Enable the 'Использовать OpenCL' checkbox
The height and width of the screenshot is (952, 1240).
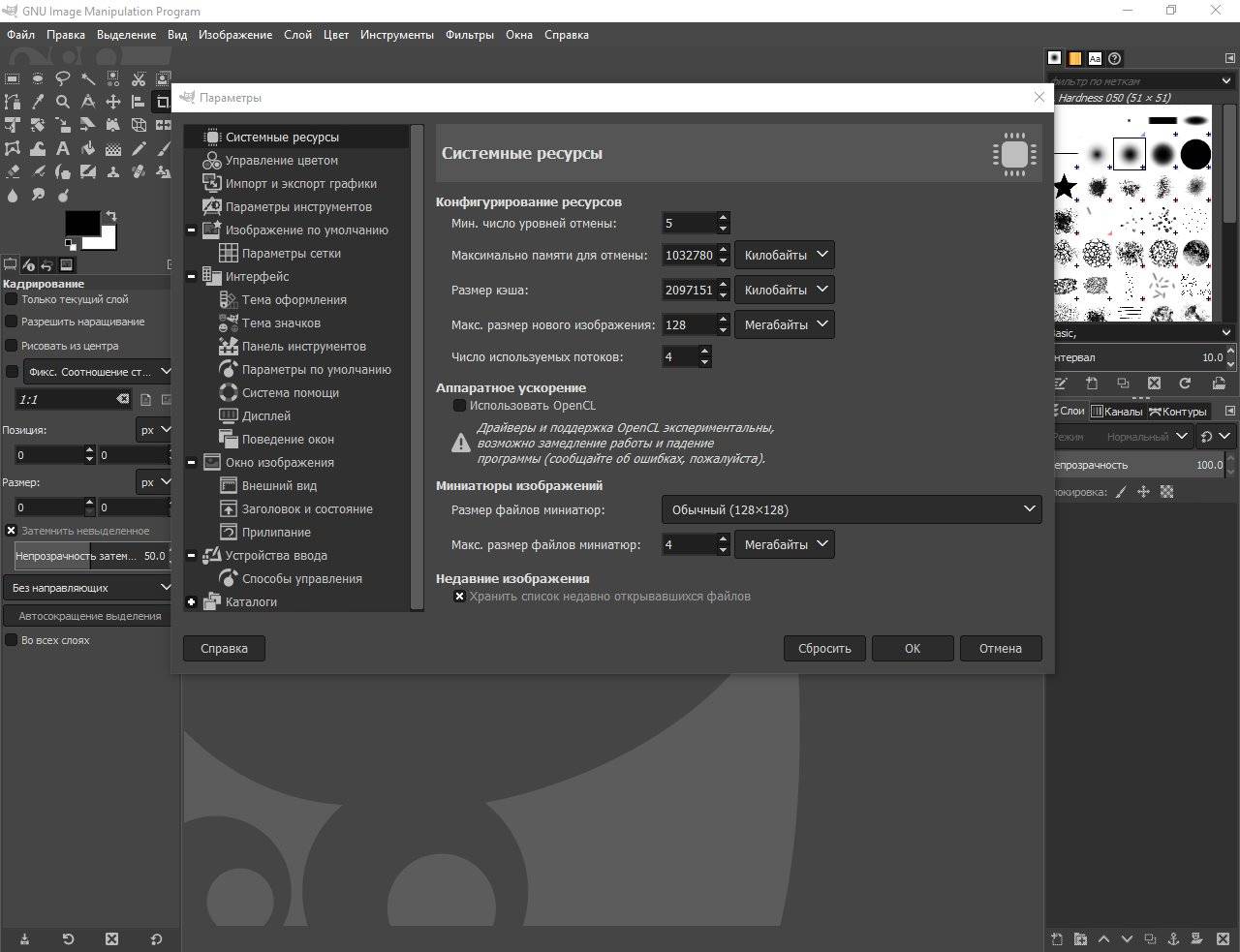coord(460,406)
